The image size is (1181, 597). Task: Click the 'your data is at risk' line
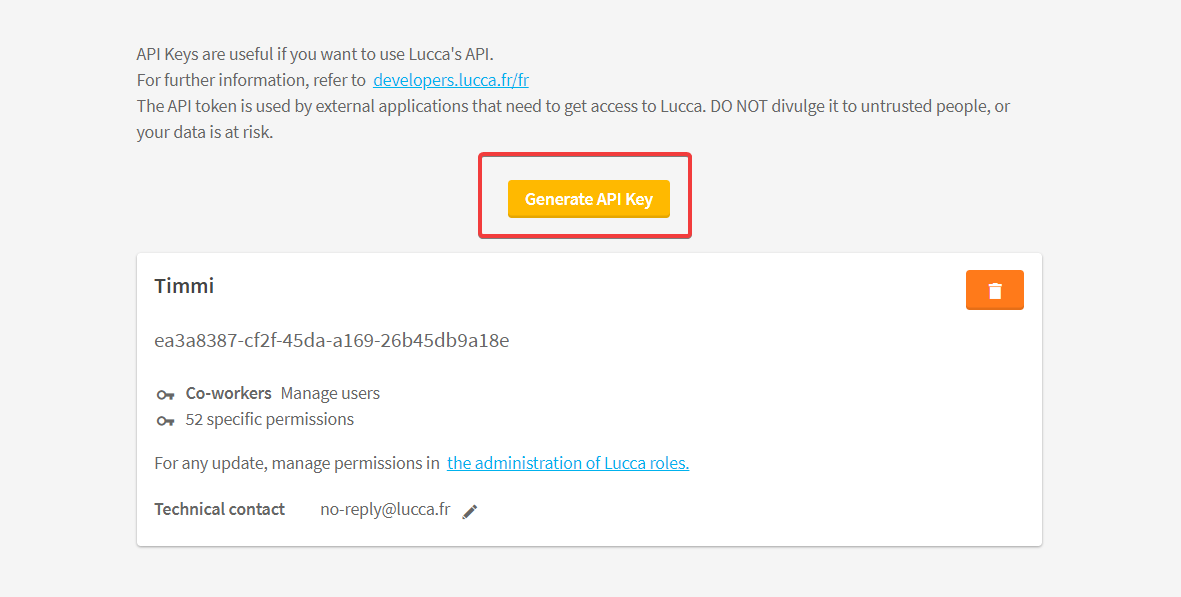[x=205, y=132]
